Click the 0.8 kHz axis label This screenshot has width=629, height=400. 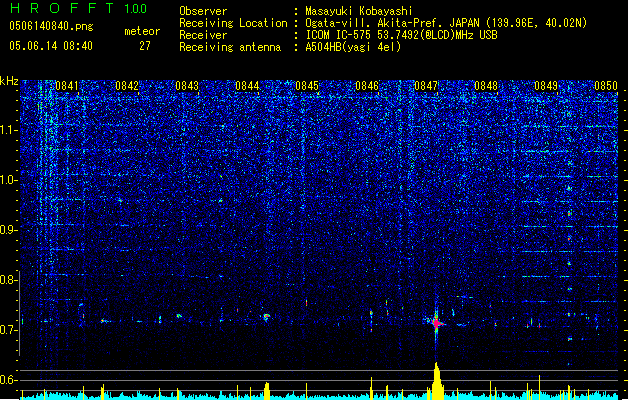point(8,280)
